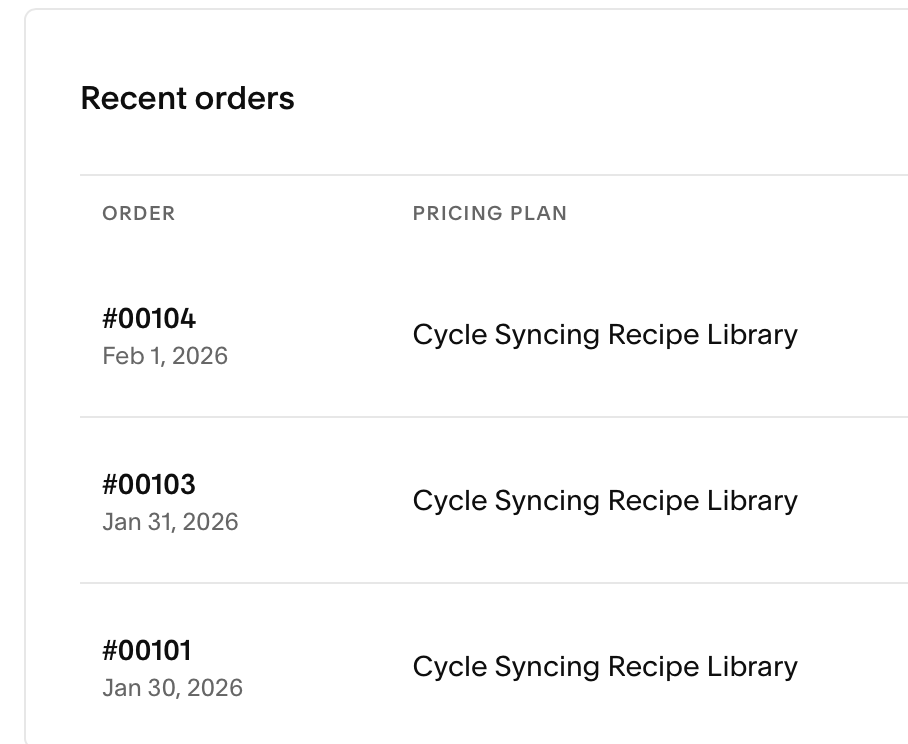908x744 pixels.
Task: Click the Feb 1, 2026 order date
Action: 165,356
